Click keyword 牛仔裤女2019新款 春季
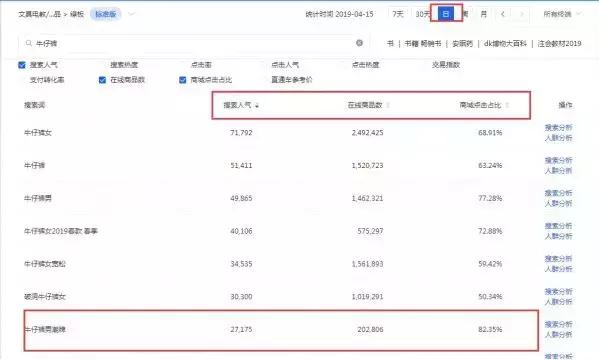 tap(61, 231)
